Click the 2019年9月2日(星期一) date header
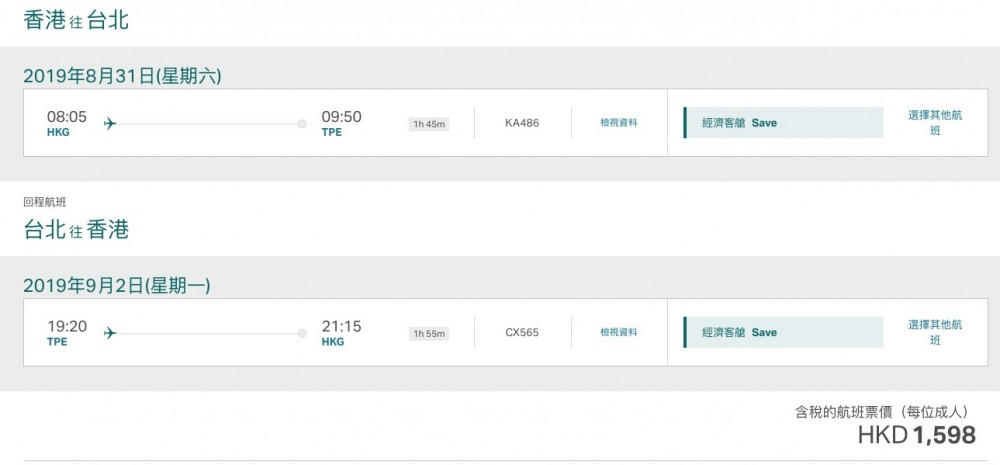The width and height of the screenshot is (1000, 465). click(117, 286)
